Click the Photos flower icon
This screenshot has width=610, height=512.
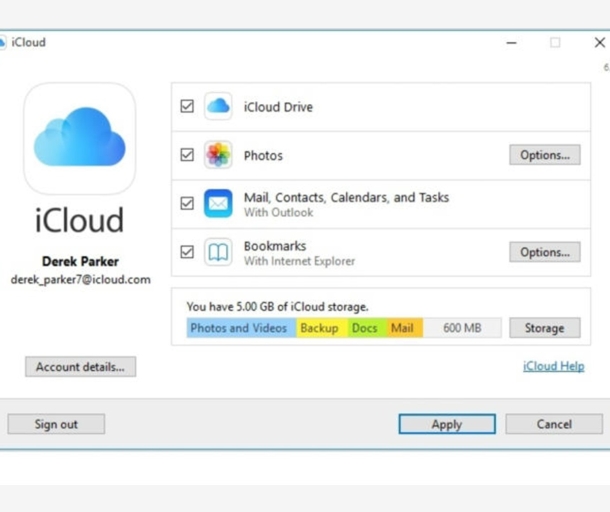(218, 155)
